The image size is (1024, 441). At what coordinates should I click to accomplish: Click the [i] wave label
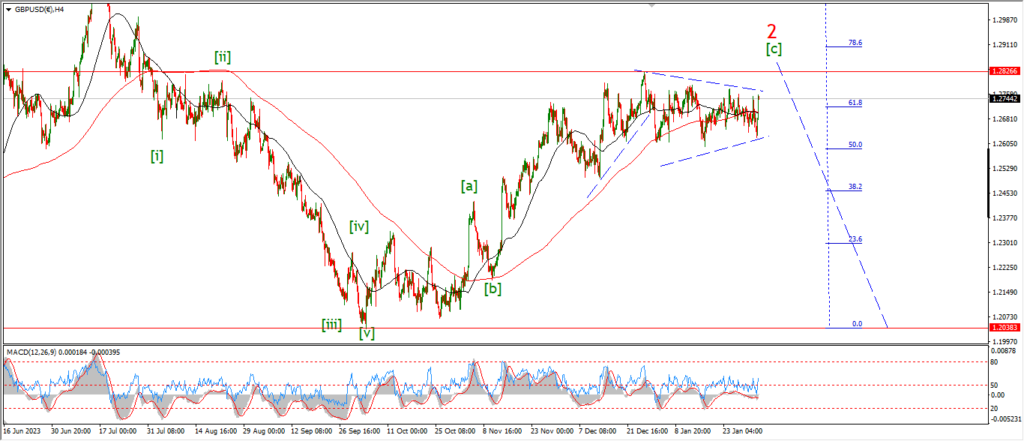tap(157, 156)
